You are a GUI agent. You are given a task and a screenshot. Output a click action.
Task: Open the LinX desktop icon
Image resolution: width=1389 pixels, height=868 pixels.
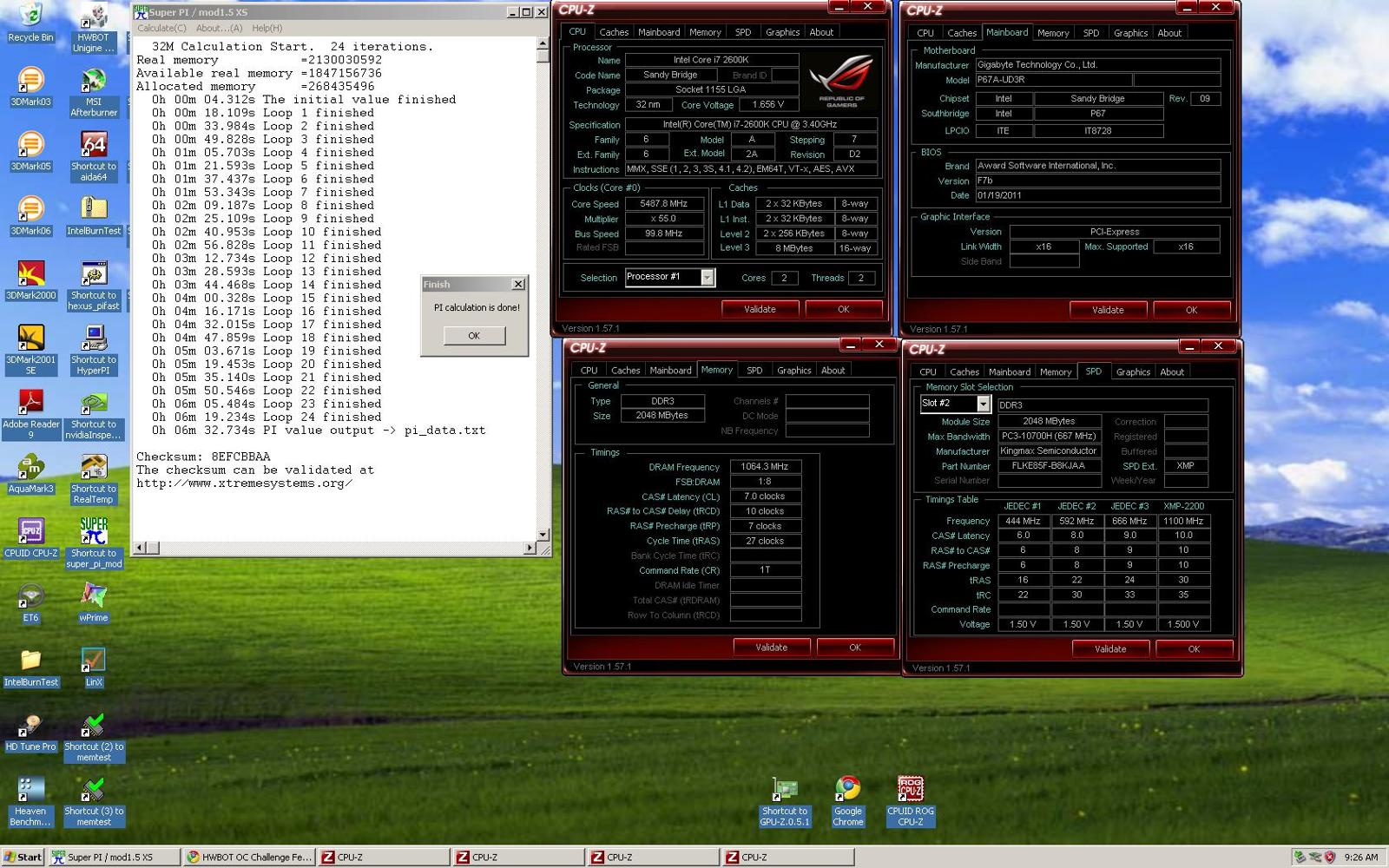tap(94, 667)
